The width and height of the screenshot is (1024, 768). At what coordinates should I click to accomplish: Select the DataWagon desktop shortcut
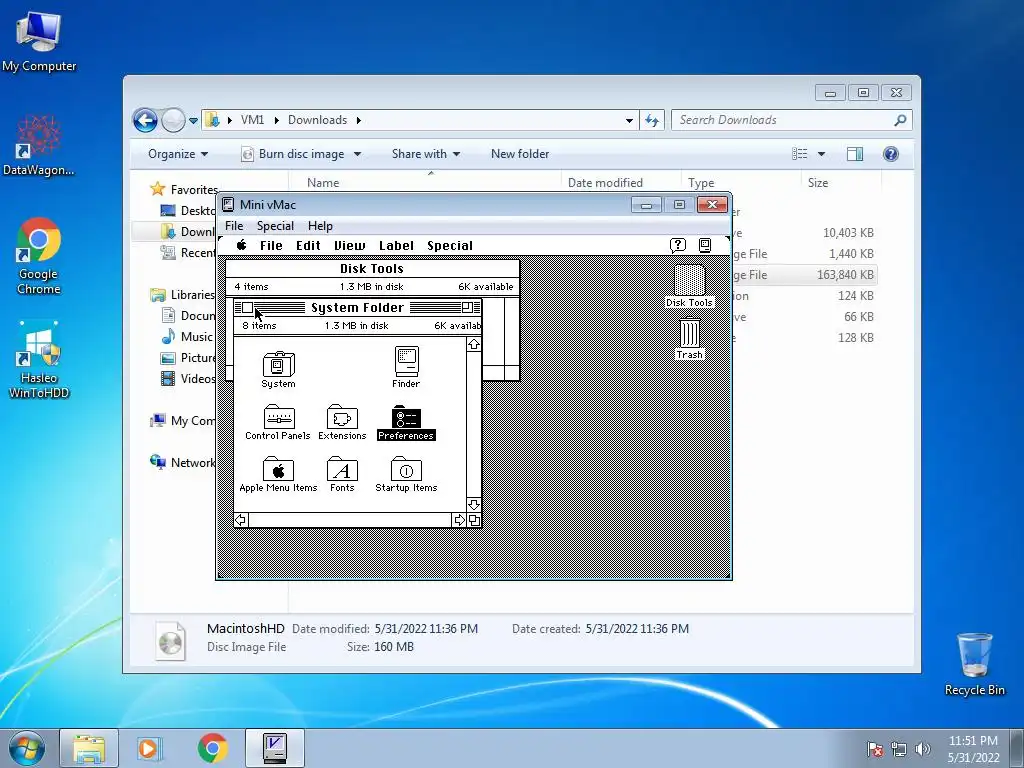pyautogui.click(x=39, y=145)
